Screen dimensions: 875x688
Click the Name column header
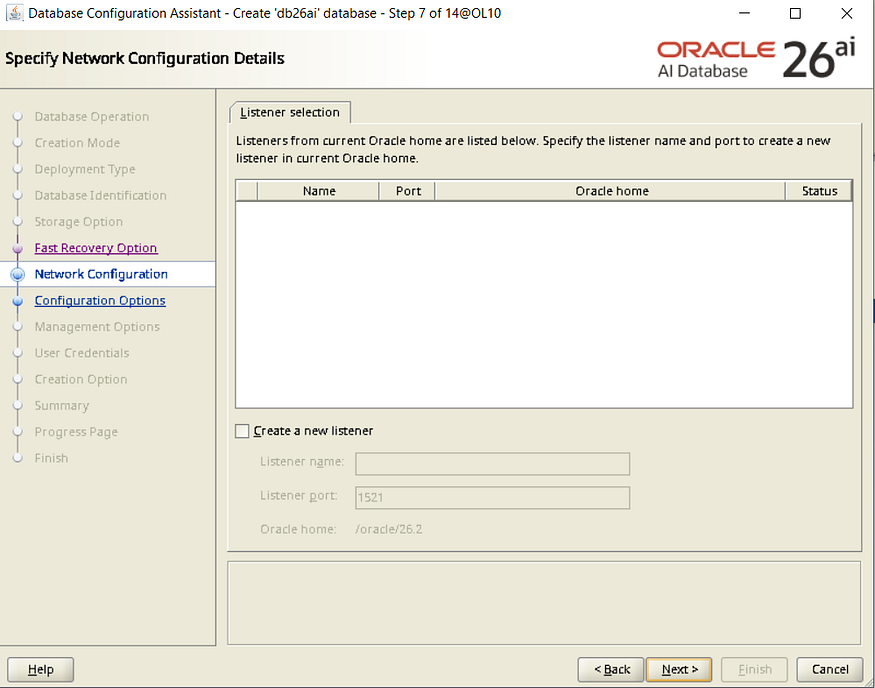(x=319, y=191)
